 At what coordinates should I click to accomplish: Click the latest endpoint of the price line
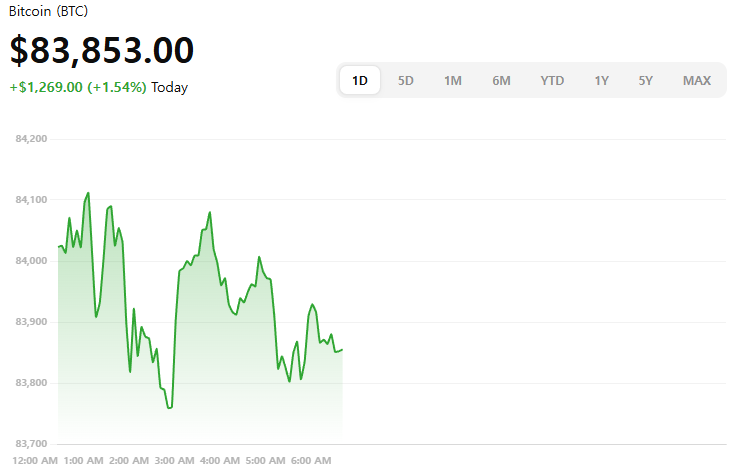[x=342, y=349]
